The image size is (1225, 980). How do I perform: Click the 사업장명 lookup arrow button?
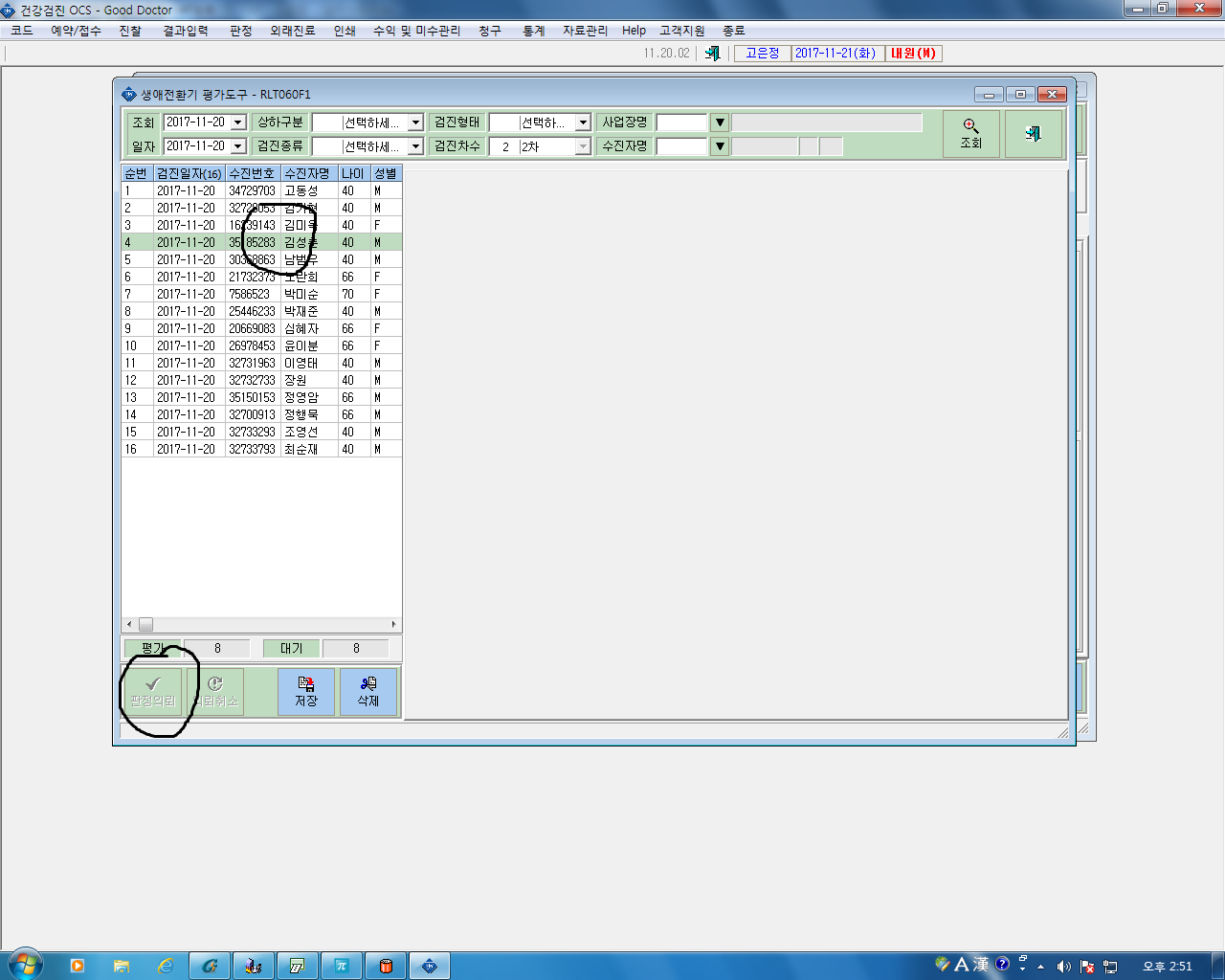(720, 122)
